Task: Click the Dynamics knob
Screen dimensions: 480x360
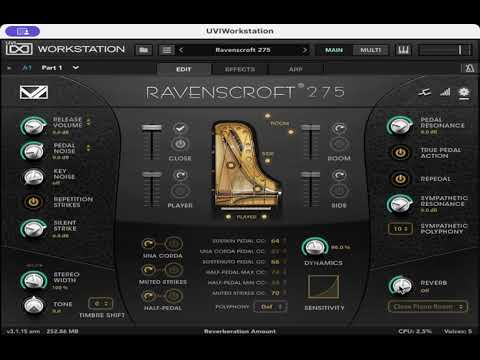Action: coord(314,248)
